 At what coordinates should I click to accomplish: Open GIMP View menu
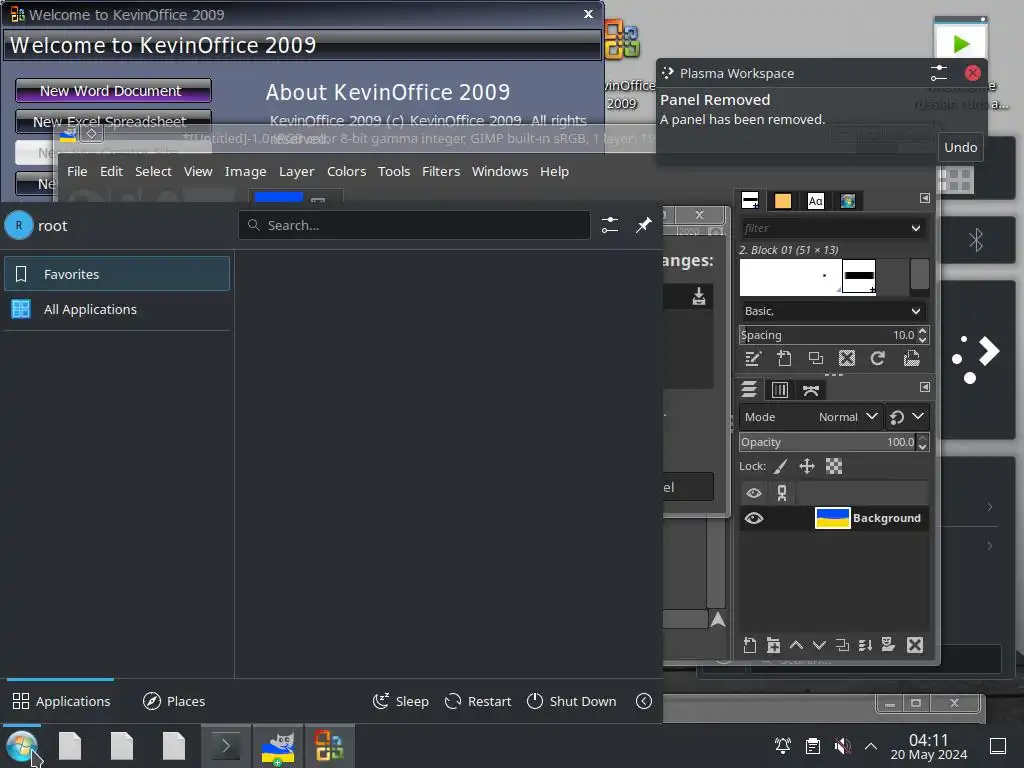coord(198,171)
